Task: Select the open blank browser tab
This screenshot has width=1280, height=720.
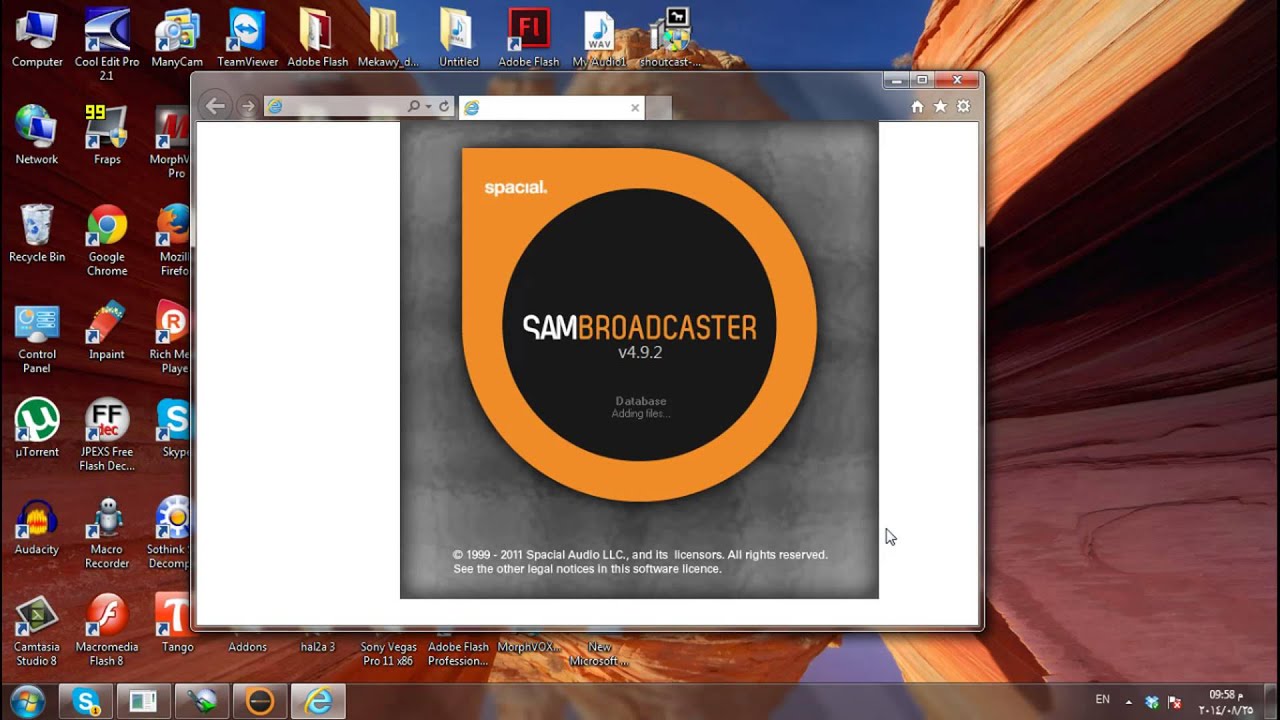Action: click(552, 107)
